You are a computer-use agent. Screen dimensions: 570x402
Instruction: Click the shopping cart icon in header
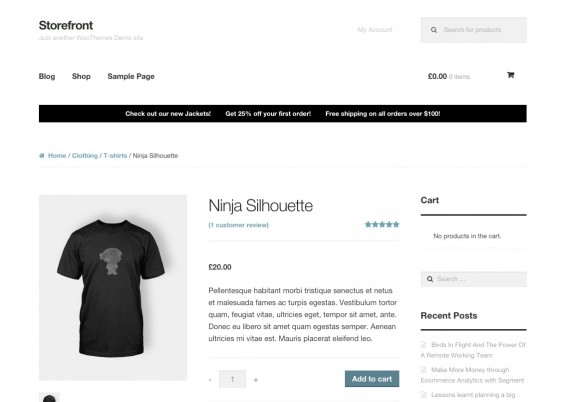pyautogui.click(x=510, y=75)
